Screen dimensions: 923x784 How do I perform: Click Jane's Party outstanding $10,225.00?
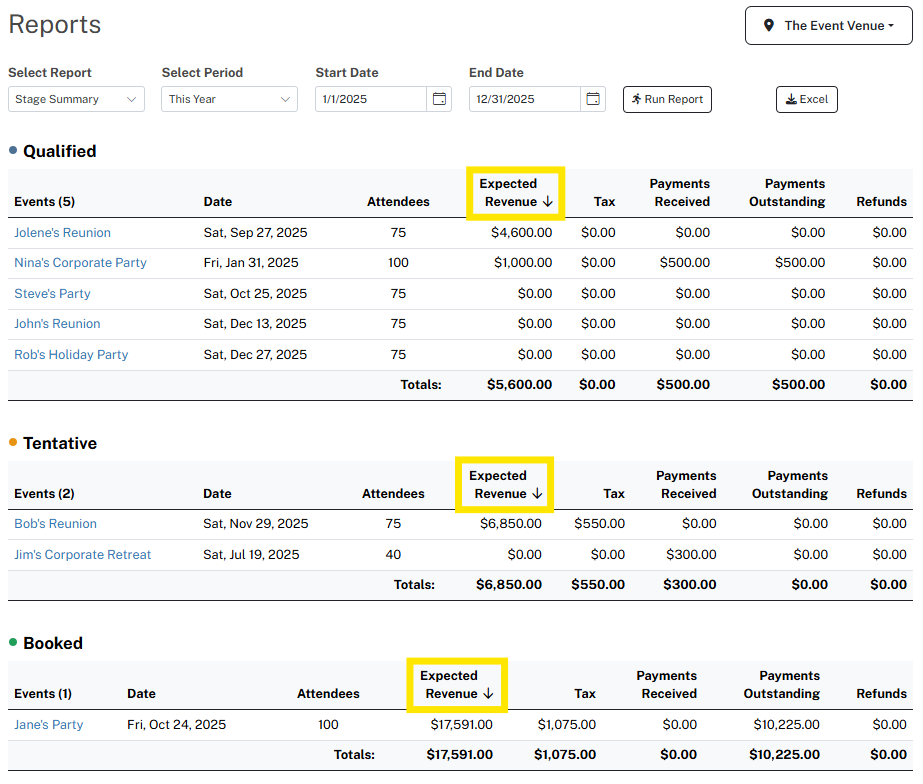coord(786,725)
